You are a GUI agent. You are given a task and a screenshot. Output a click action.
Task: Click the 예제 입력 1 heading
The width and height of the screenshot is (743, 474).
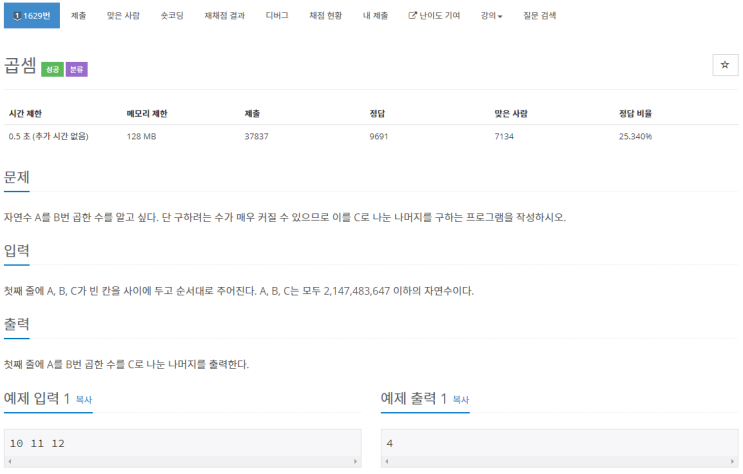(37, 398)
